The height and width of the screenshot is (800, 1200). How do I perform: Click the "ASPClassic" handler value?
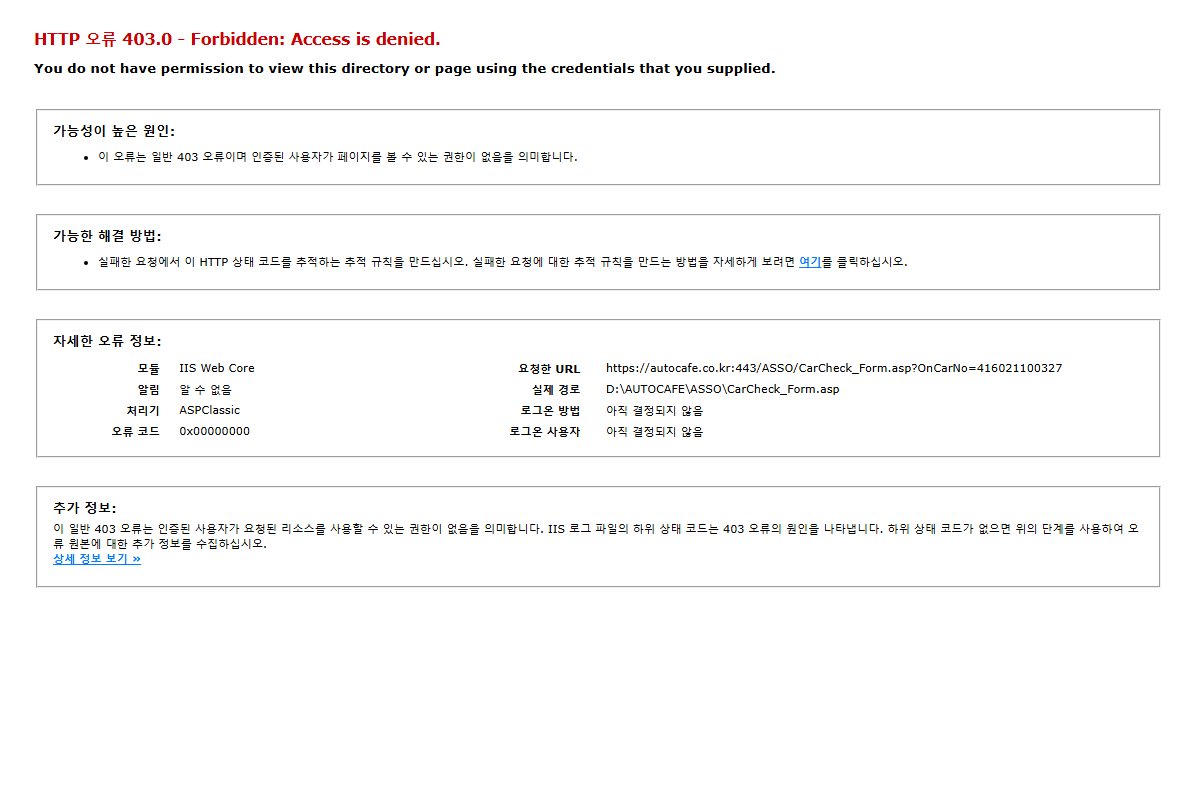(x=210, y=410)
